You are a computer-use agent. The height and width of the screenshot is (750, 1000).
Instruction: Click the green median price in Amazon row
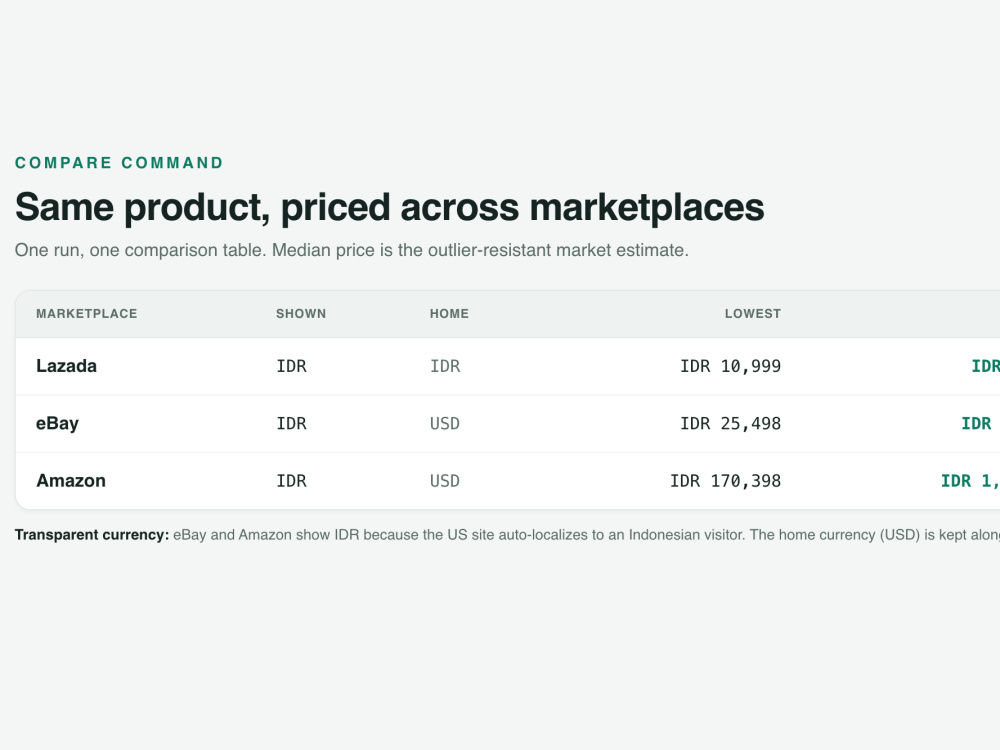(970, 481)
